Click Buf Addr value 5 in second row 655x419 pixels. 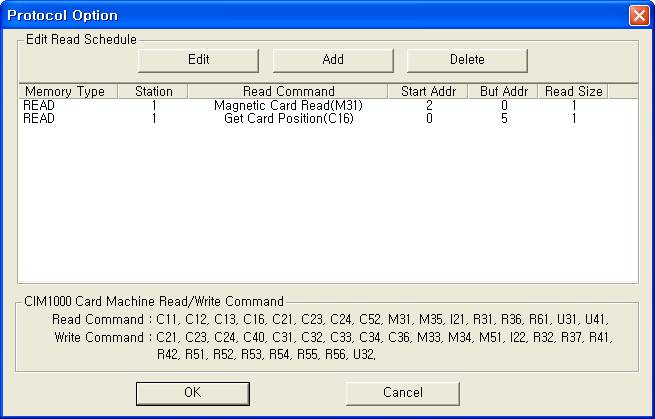point(502,118)
